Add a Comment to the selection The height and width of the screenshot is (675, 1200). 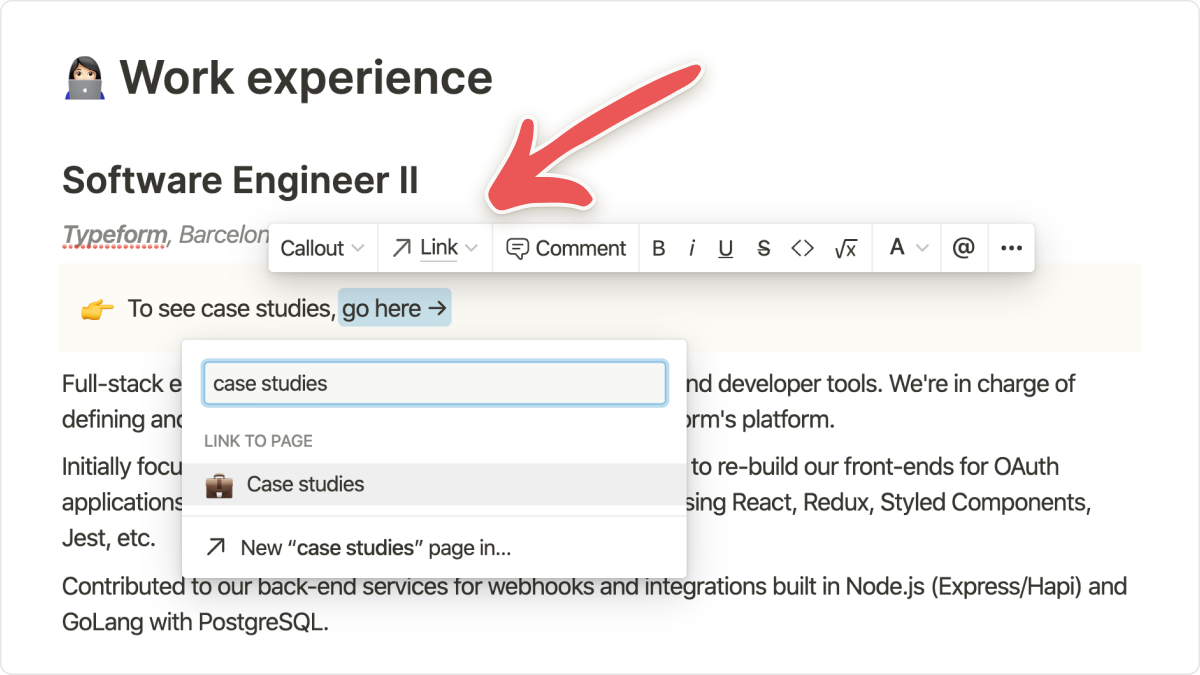pos(566,248)
